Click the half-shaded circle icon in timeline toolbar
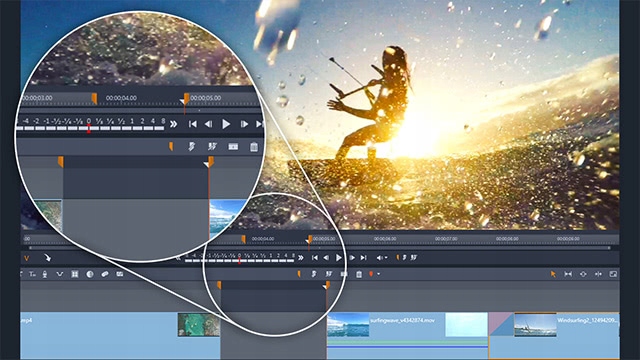 pyautogui.click(x=90, y=274)
